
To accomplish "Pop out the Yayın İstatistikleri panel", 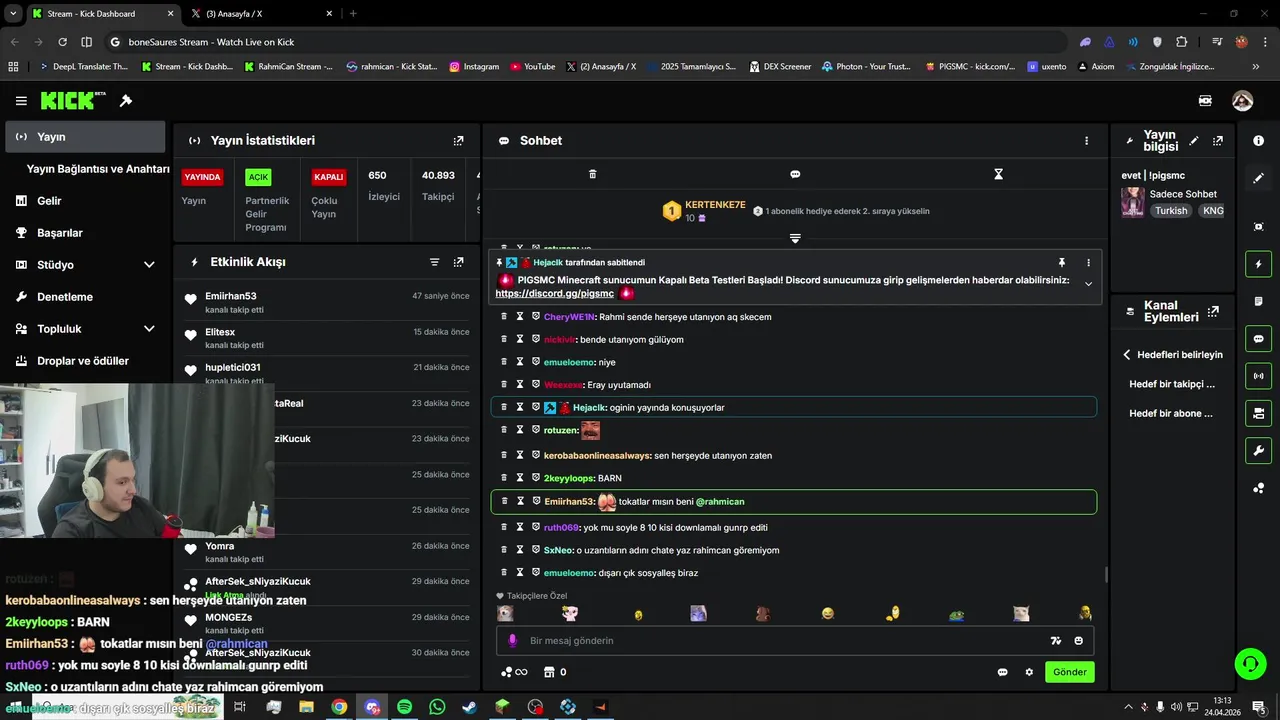I will click(x=458, y=141).
